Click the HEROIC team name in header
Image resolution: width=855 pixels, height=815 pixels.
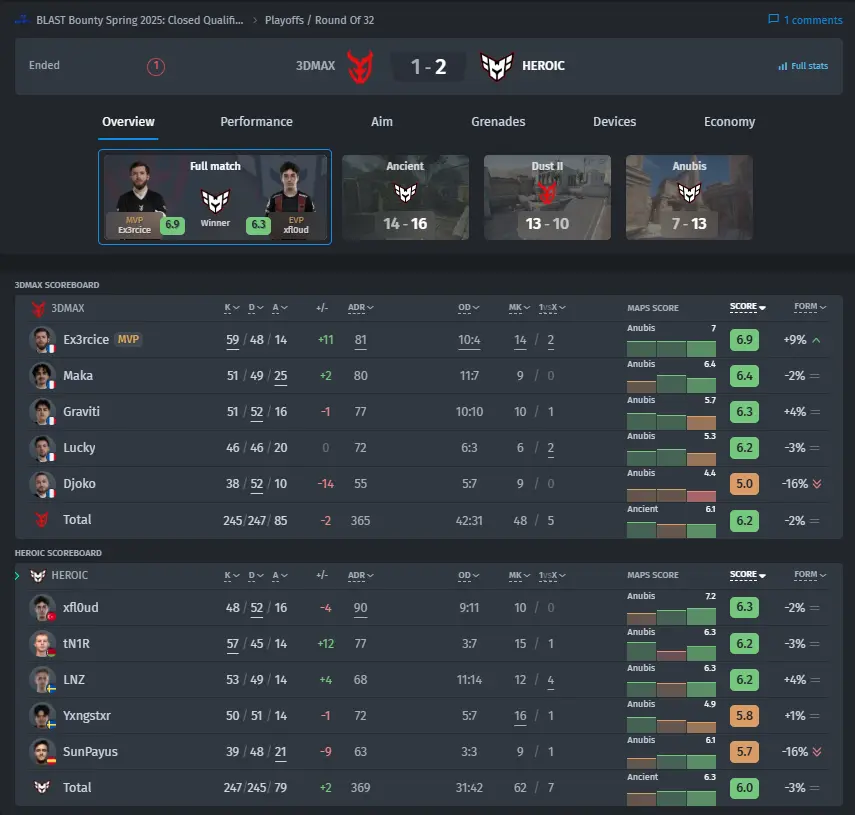(x=543, y=66)
